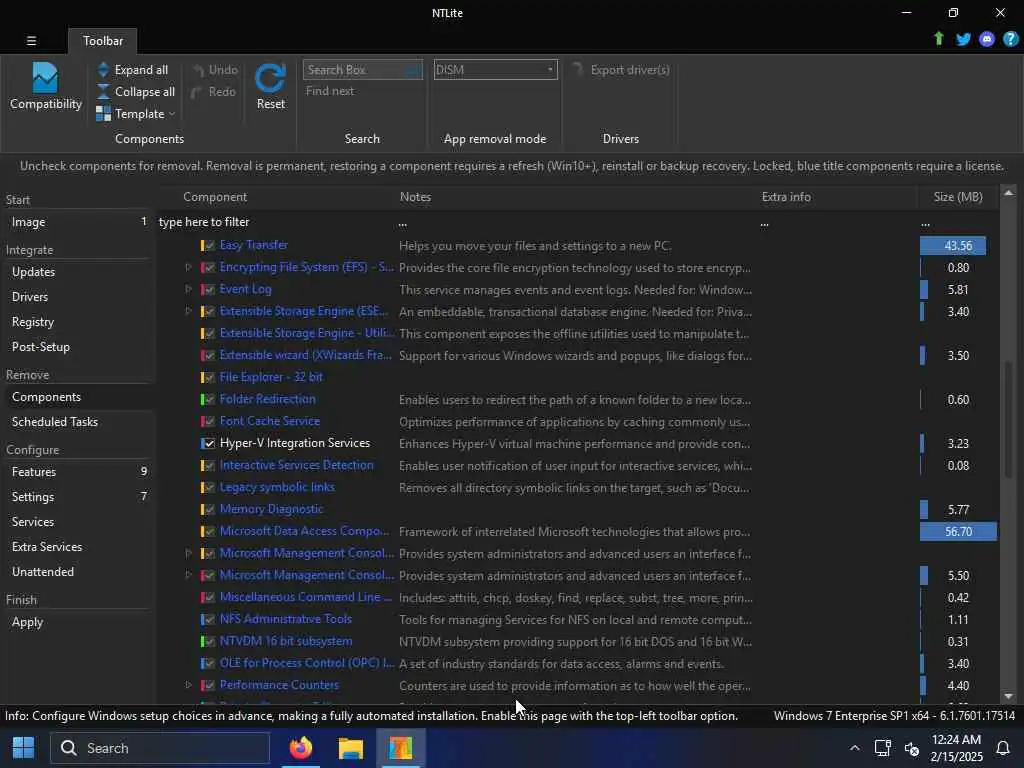
Task: Uncheck NTVDM 16 bit subsystem
Action: point(208,641)
